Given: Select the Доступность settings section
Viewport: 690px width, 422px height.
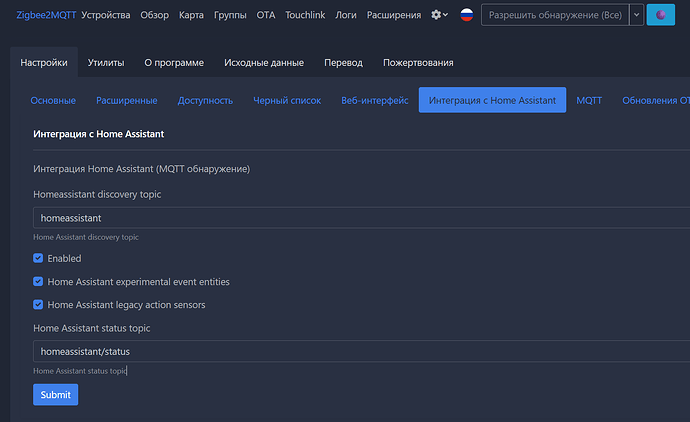Looking at the screenshot, I should pyautogui.click(x=205, y=100).
